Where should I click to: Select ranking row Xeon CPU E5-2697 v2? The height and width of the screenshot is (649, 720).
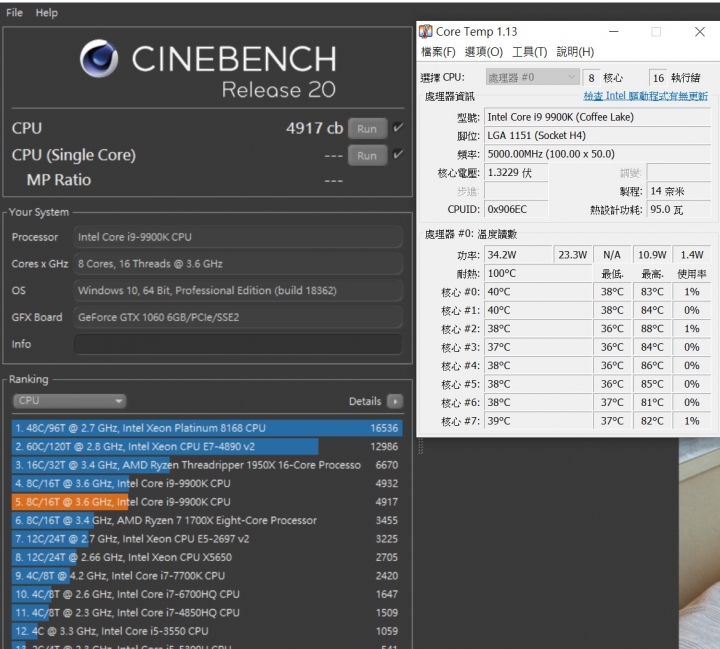coord(207,539)
